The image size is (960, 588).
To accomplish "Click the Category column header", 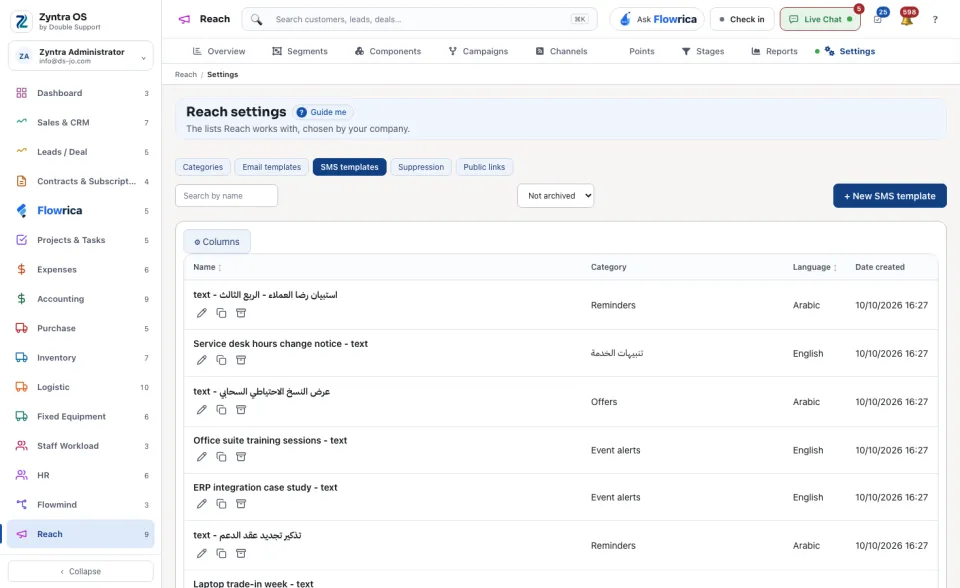I will [609, 267].
